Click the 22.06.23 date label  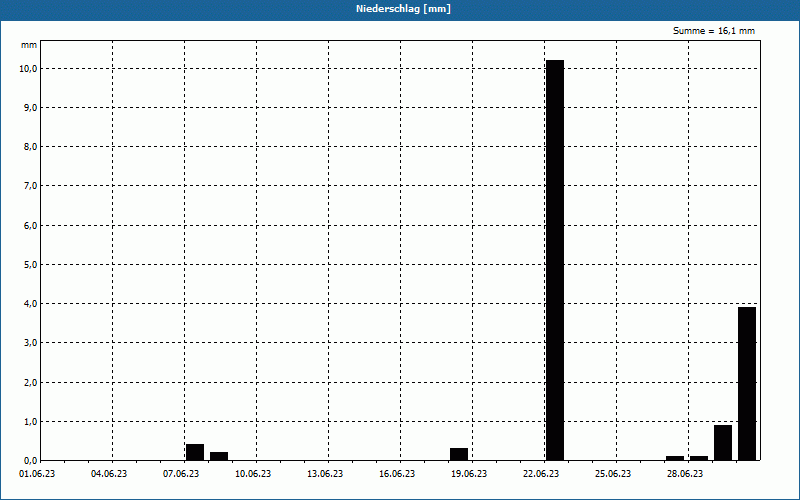click(540, 474)
